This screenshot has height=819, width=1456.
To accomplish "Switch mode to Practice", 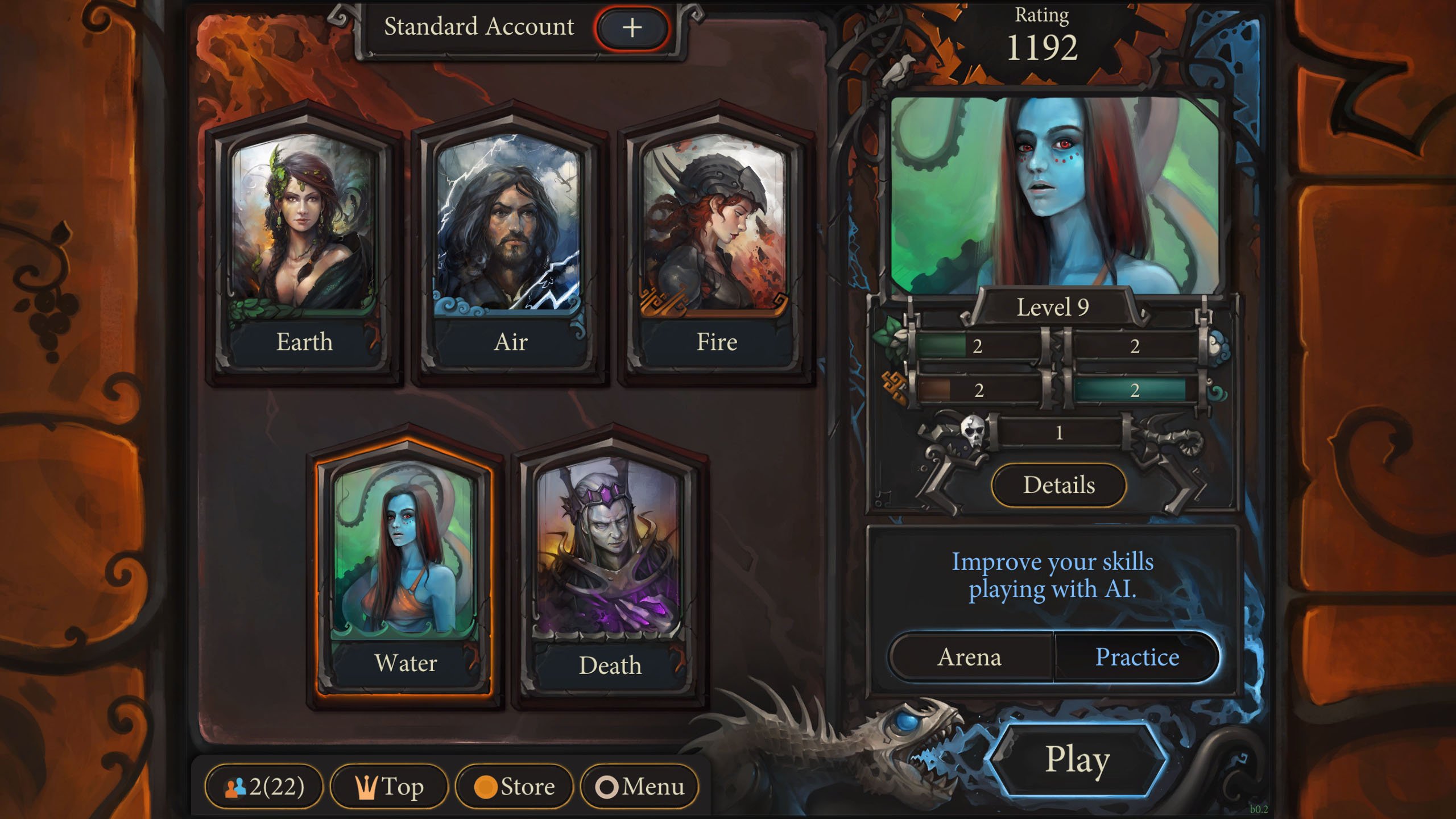I will (1136, 657).
